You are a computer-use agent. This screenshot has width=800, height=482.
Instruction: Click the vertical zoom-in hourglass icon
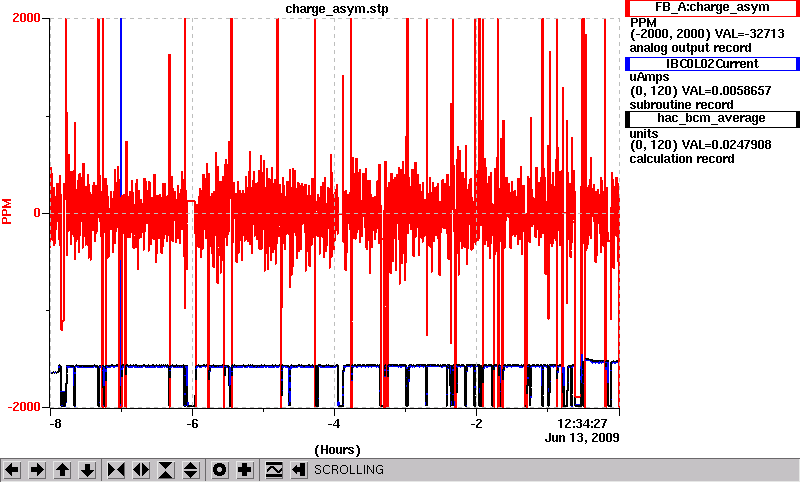(166, 470)
